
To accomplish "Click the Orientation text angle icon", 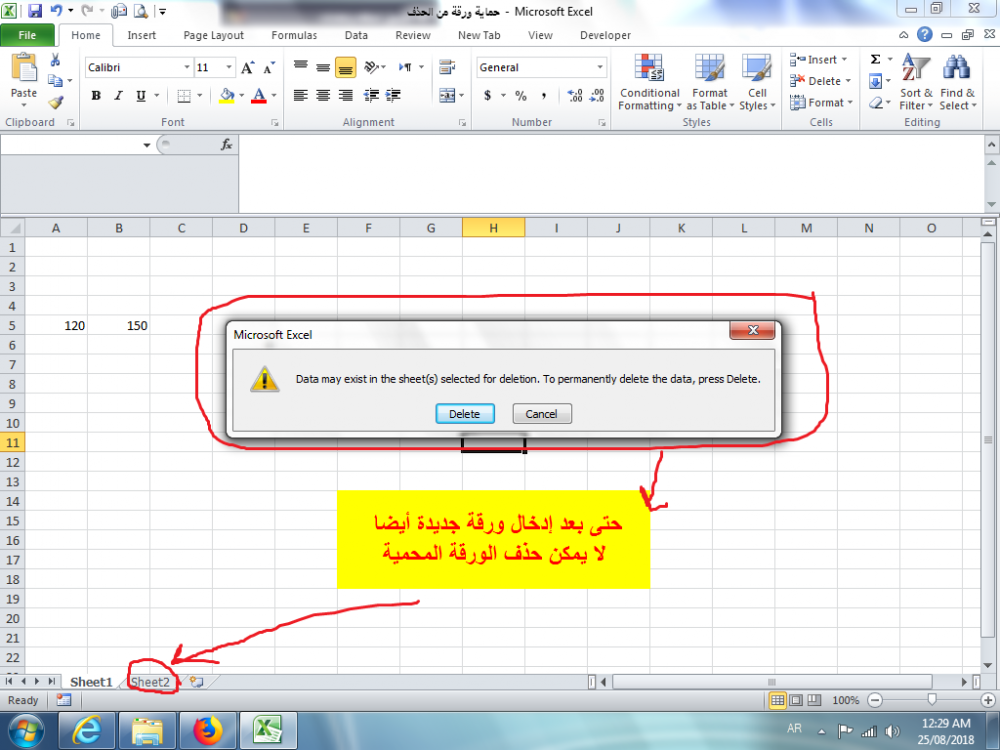I will point(371,67).
